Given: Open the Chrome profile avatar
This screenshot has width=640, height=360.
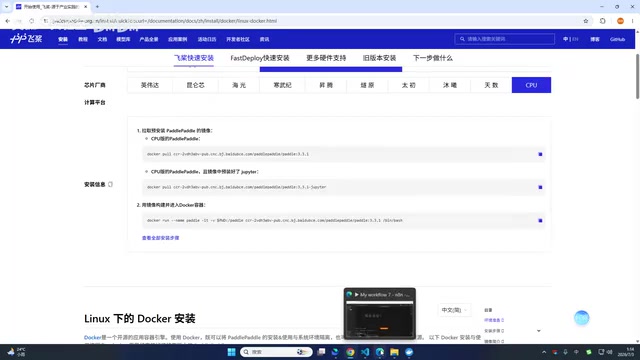Looking at the screenshot, I should pyautogui.click(x=620, y=21).
